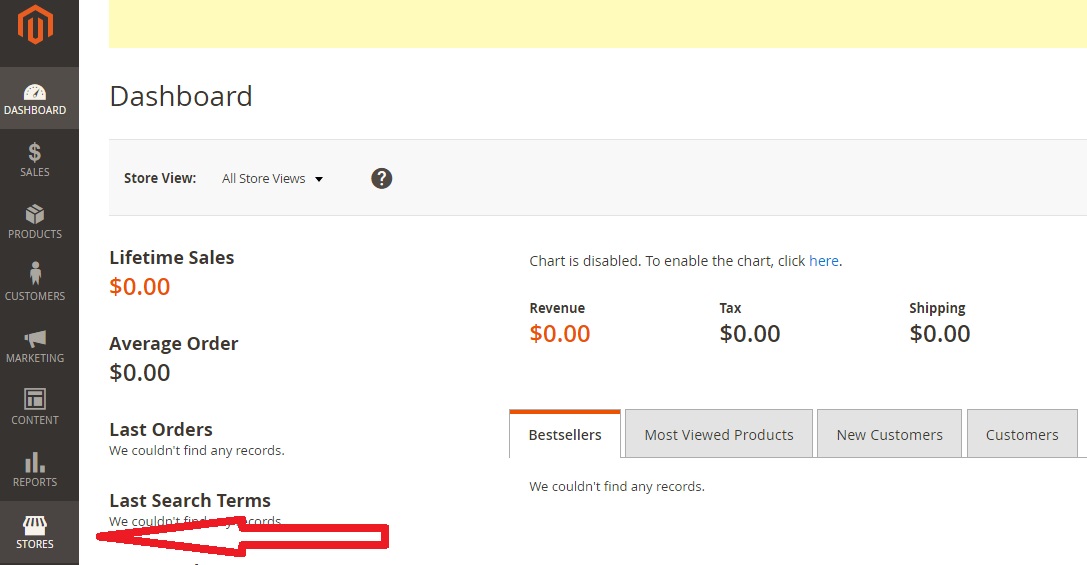Click the Lifetime Sales $0.00 amount
This screenshot has height=565, width=1087.
[140, 287]
